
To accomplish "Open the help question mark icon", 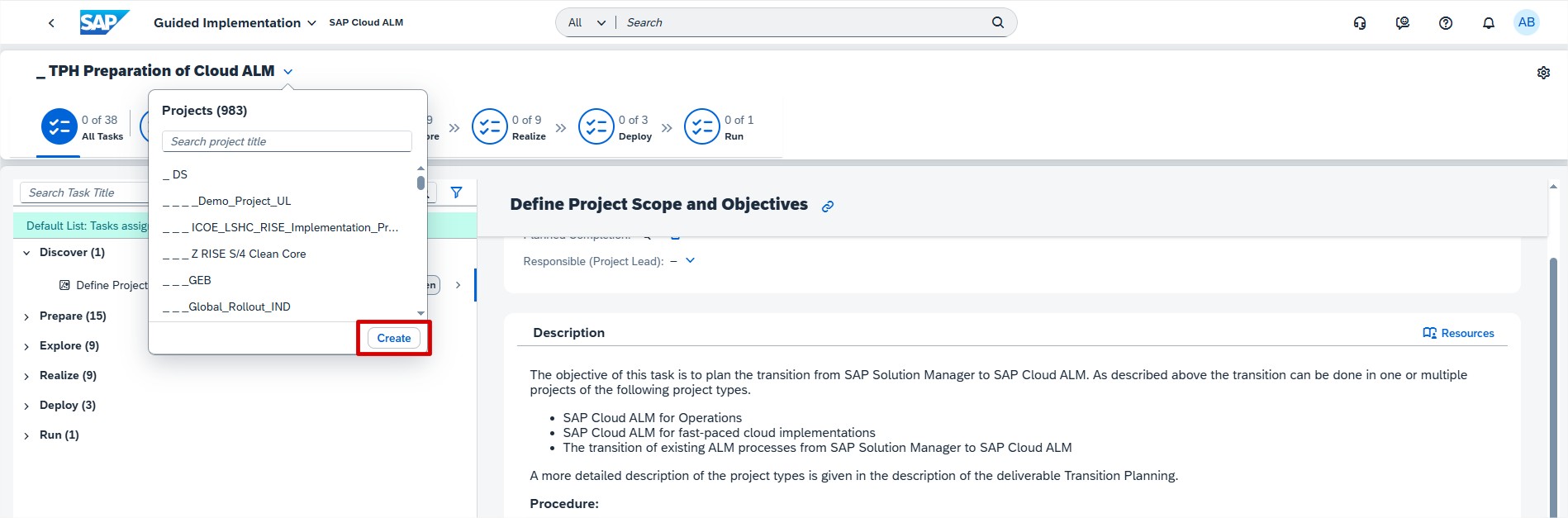I will coord(1446,23).
